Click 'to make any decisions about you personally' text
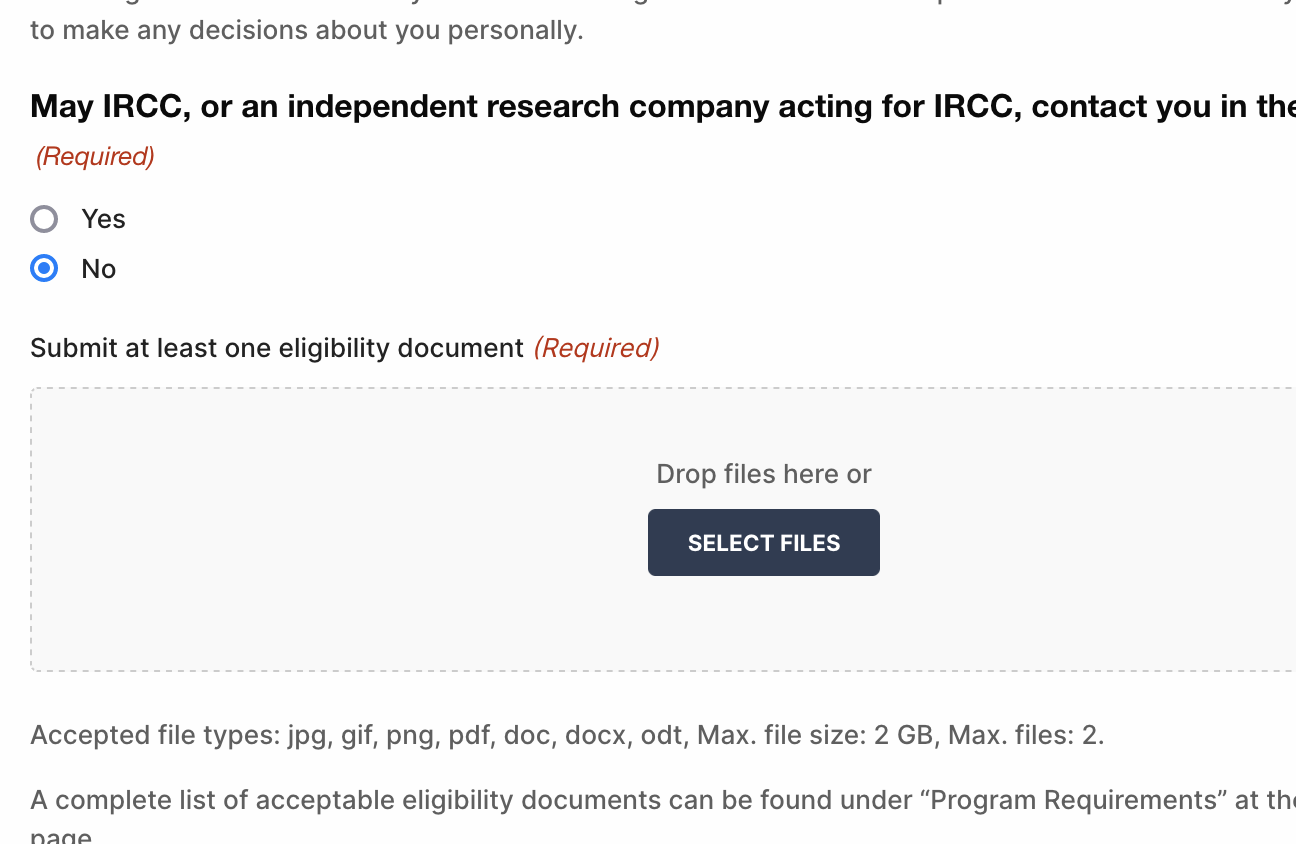Image resolution: width=1296 pixels, height=844 pixels. pos(306,31)
